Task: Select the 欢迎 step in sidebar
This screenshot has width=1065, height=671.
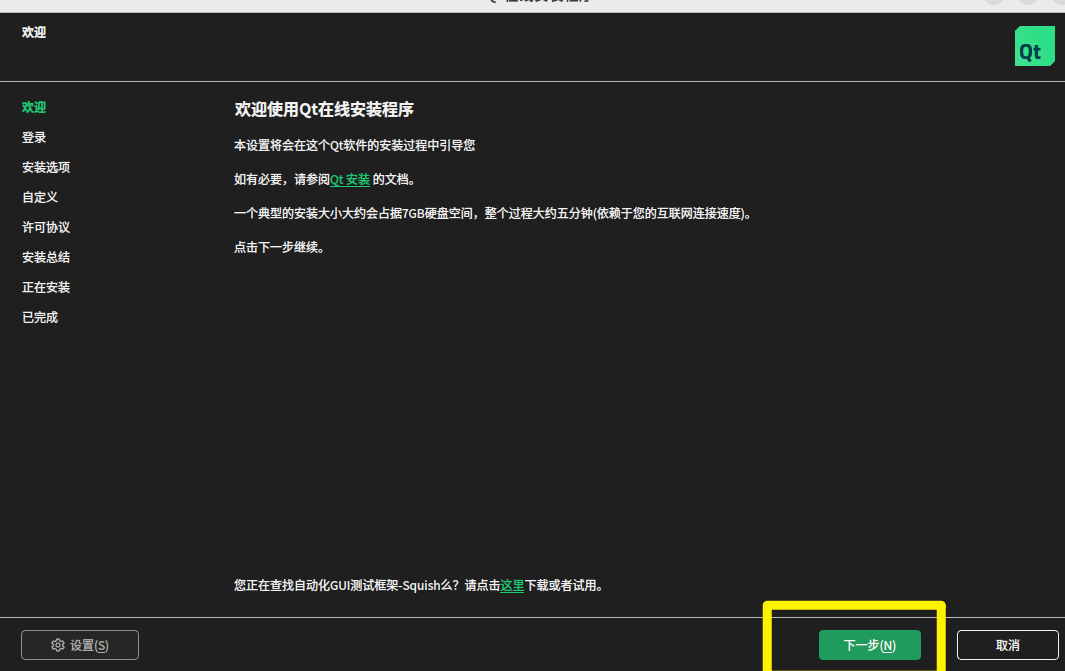Action: pyautogui.click(x=34, y=107)
